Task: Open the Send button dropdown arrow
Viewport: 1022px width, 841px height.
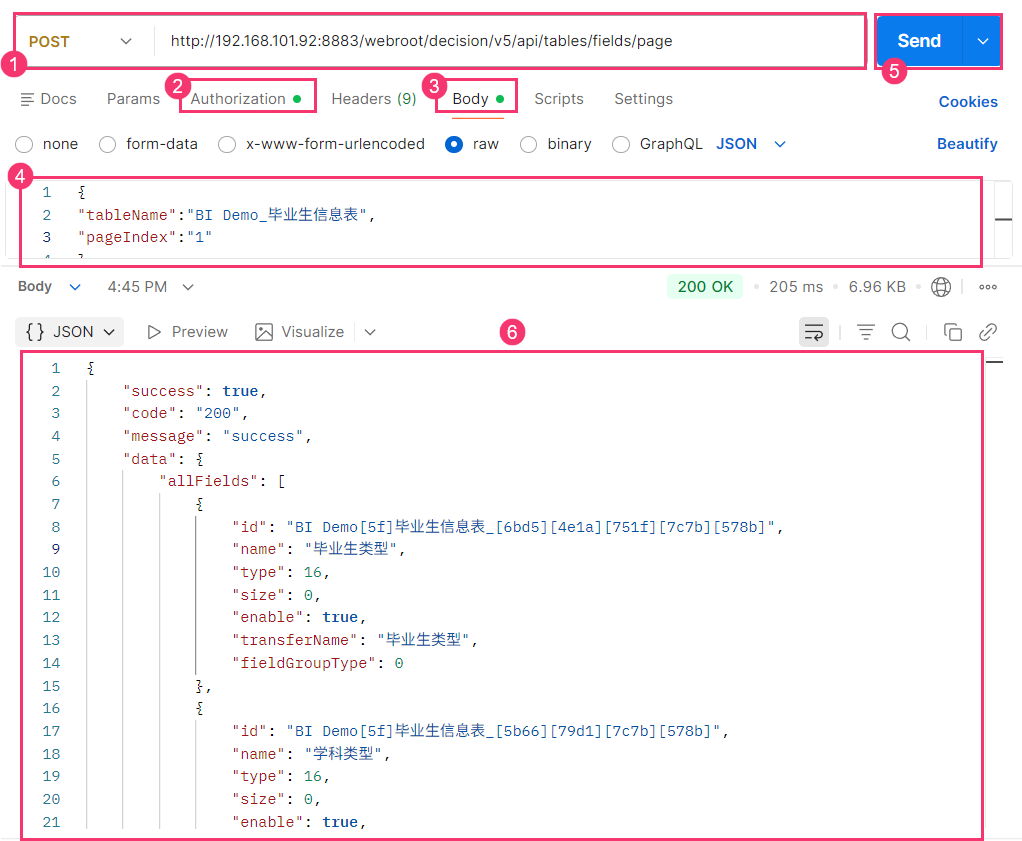Action: point(982,41)
